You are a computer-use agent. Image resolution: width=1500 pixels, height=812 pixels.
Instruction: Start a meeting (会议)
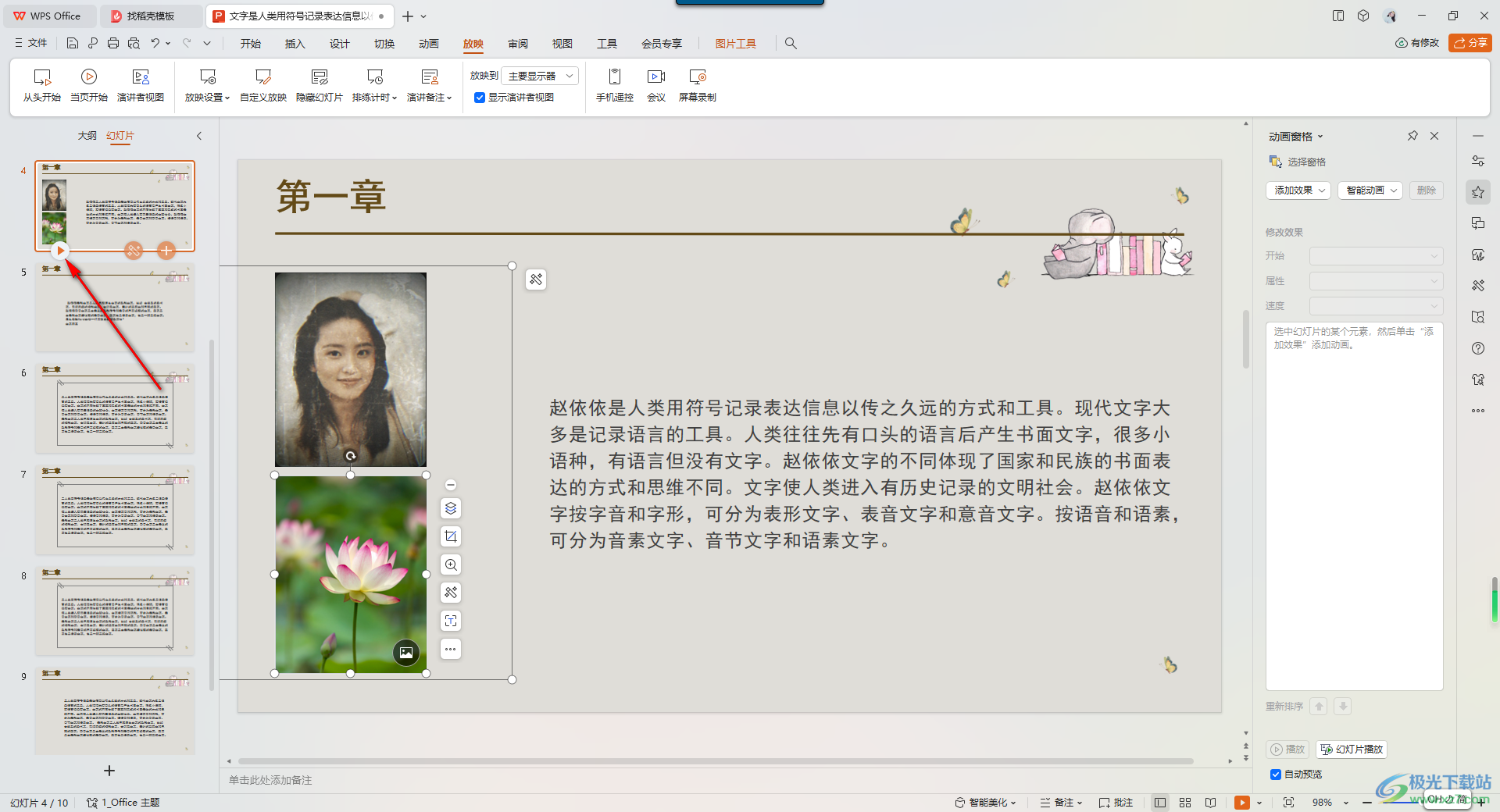[656, 85]
